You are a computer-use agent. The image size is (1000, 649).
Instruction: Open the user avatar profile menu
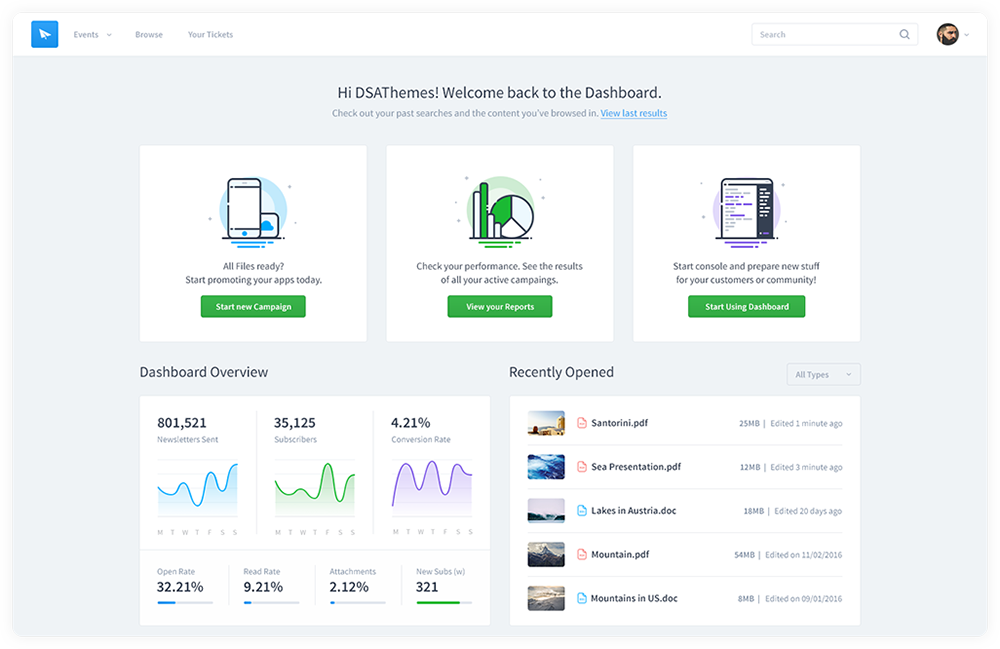[x=948, y=34]
